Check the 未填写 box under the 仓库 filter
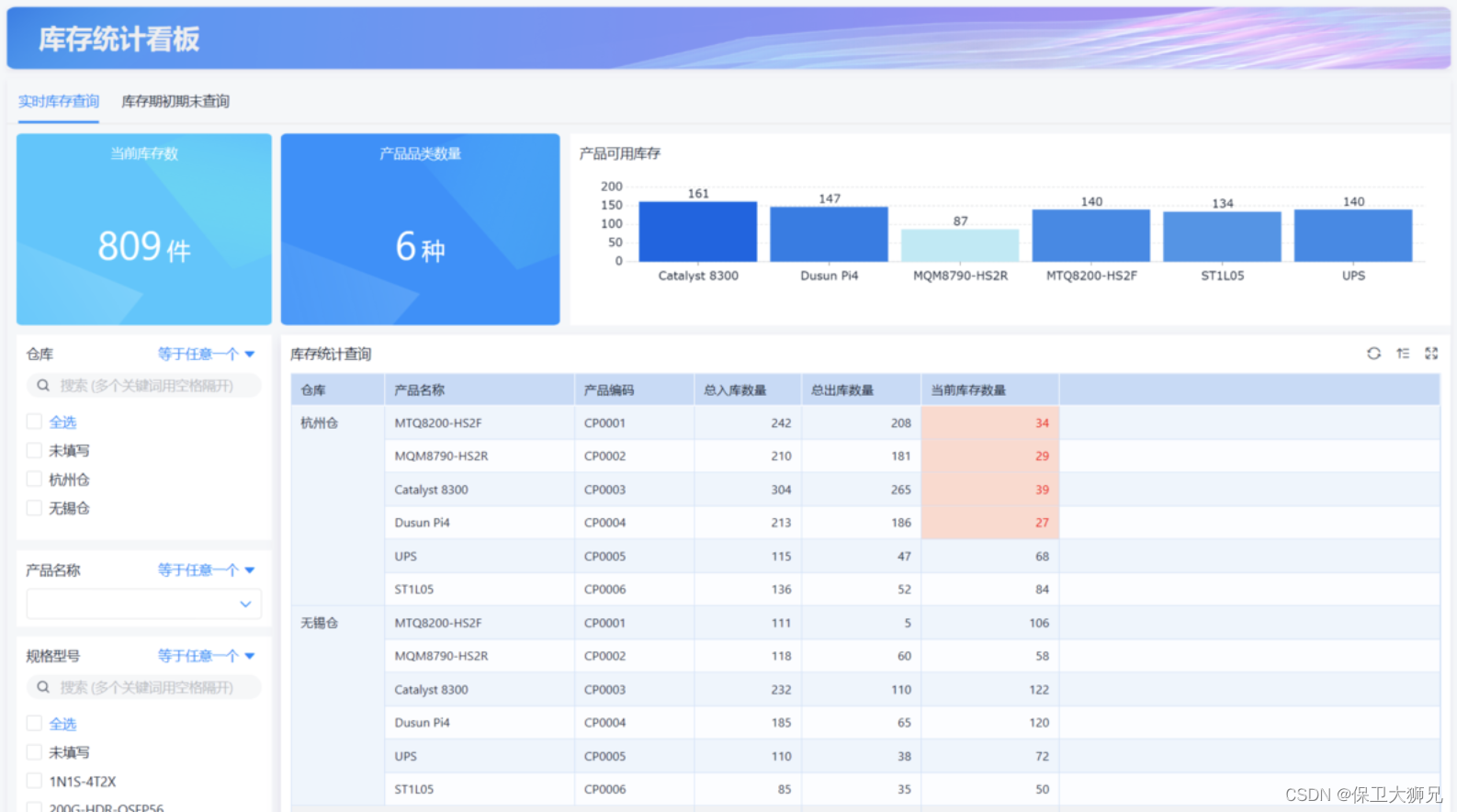The height and width of the screenshot is (812, 1457). click(x=34, y=450)
